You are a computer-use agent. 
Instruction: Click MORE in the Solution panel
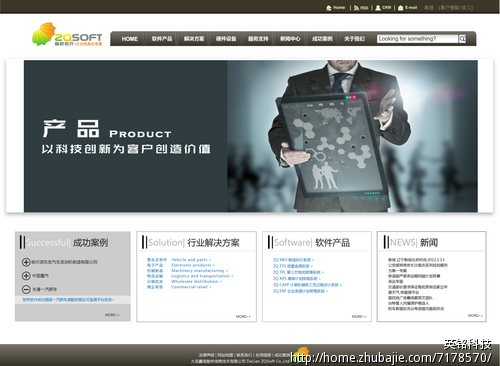click(x=243, y=316)
